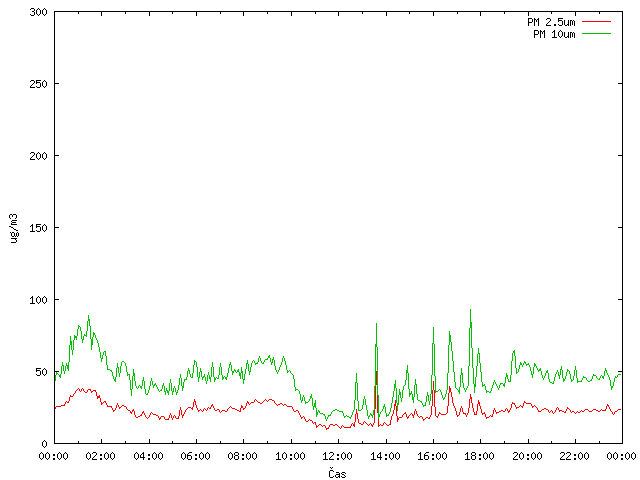Click the 250 y-axis value
Screen dimensions: 640x480
(x=38, y=84)
